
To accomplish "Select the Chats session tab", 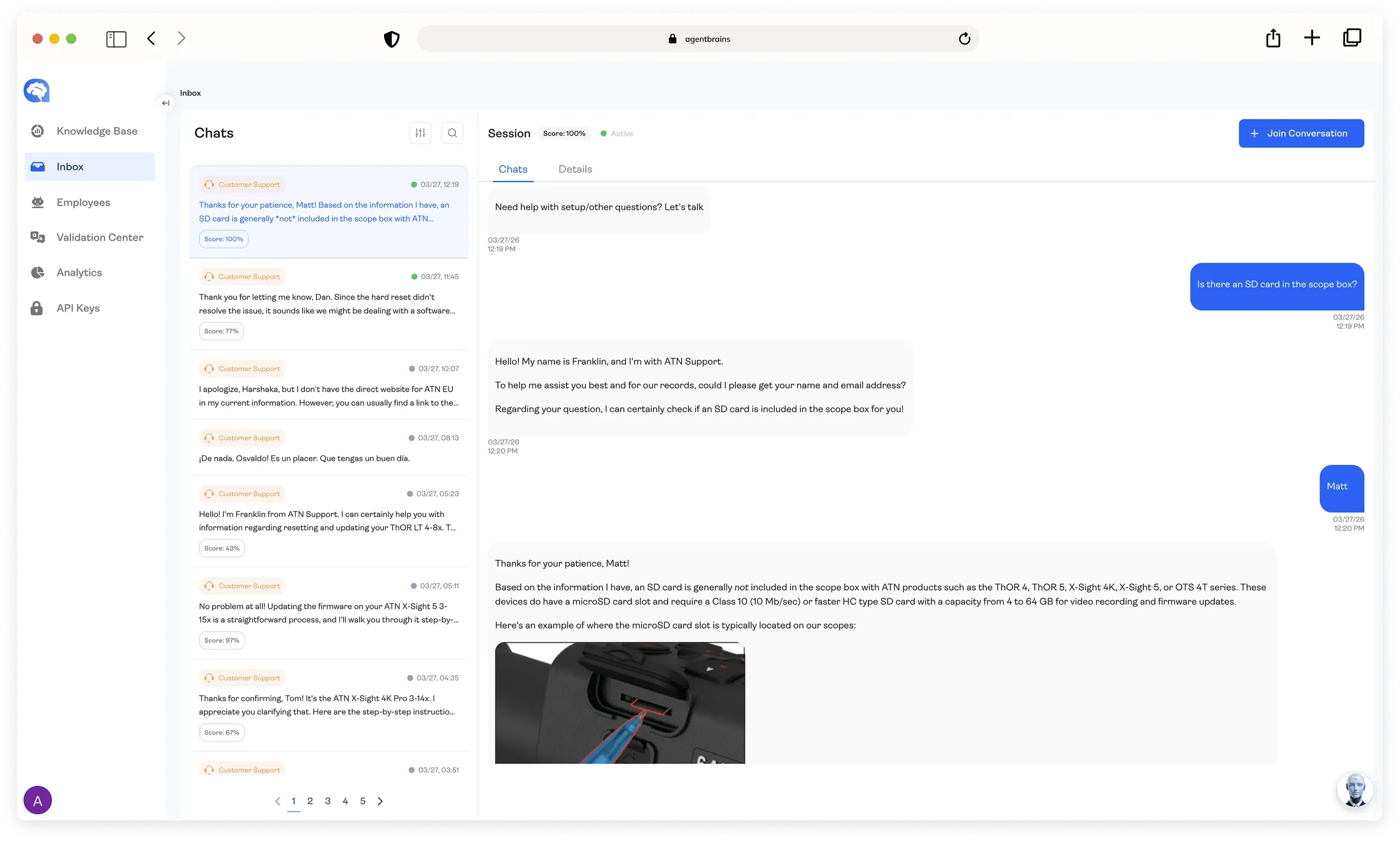I will tap(513, 169).
